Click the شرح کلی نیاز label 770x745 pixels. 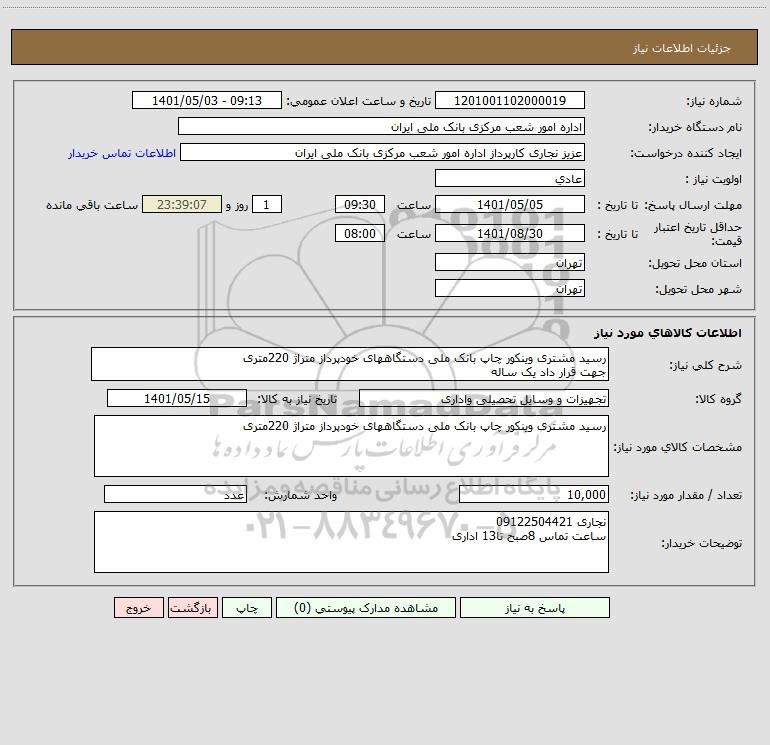pos(706,365)
